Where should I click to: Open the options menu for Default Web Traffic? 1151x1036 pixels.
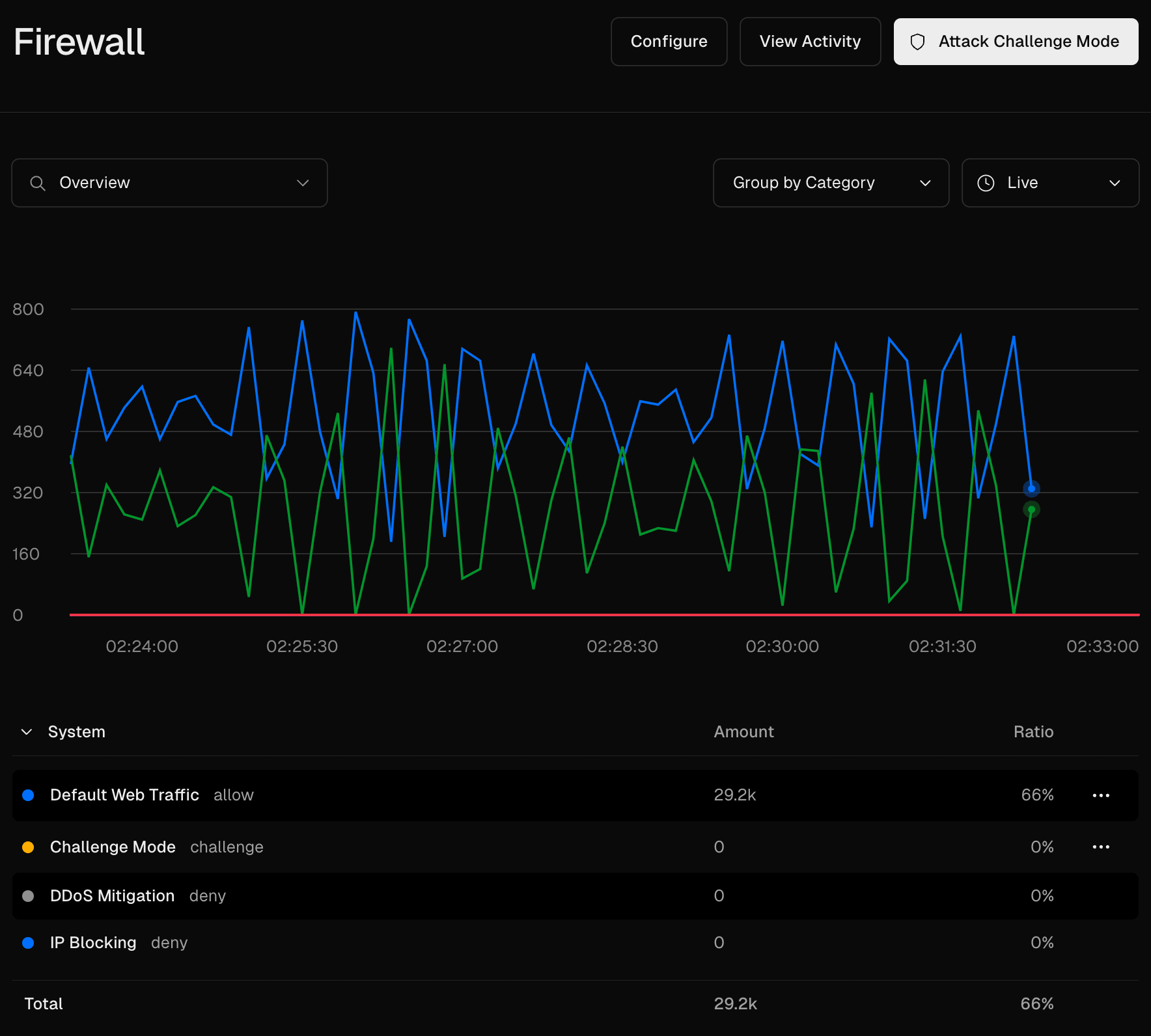tap(1101, 795)
